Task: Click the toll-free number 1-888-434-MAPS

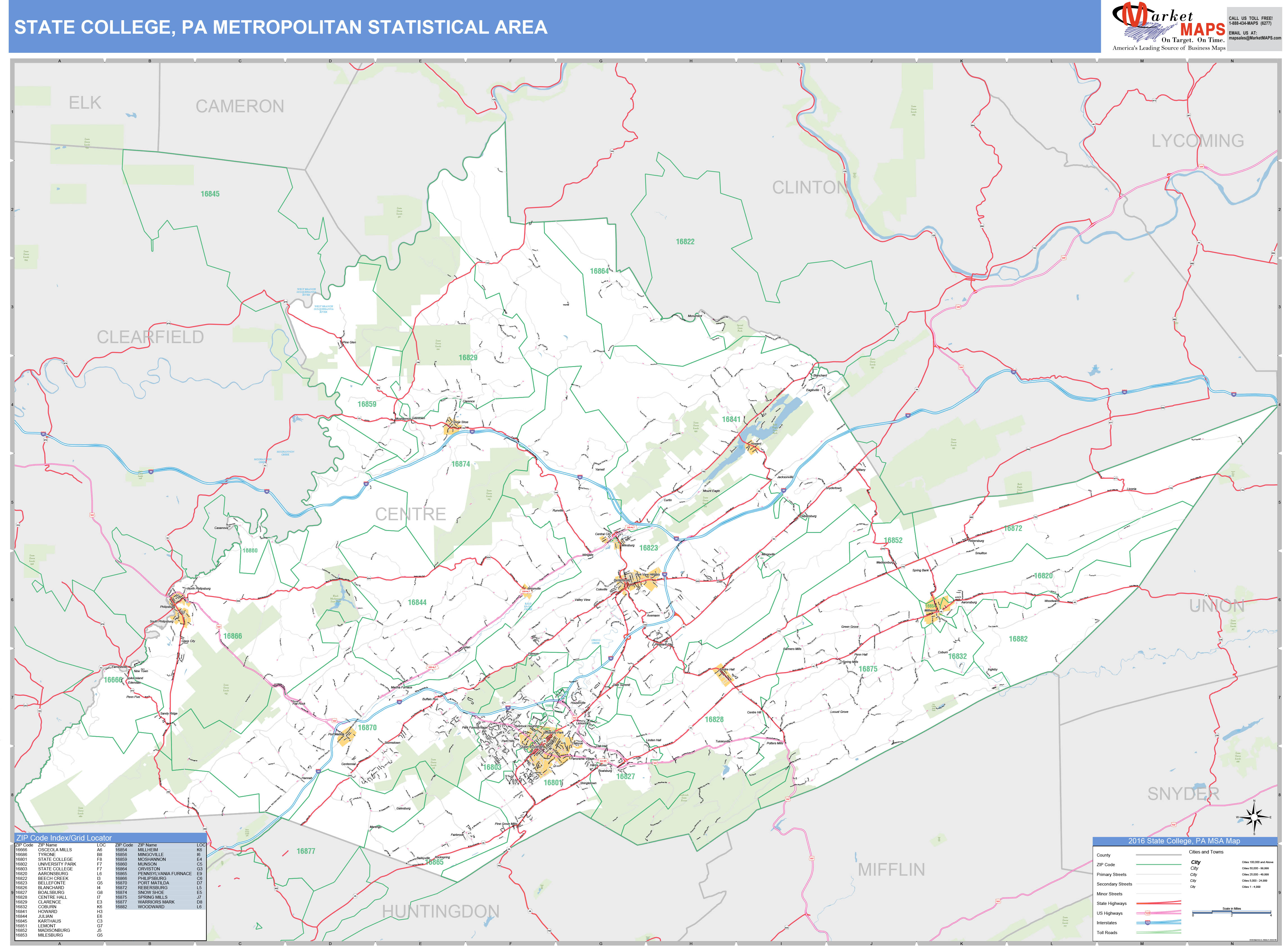Action: coord(1250,24)
